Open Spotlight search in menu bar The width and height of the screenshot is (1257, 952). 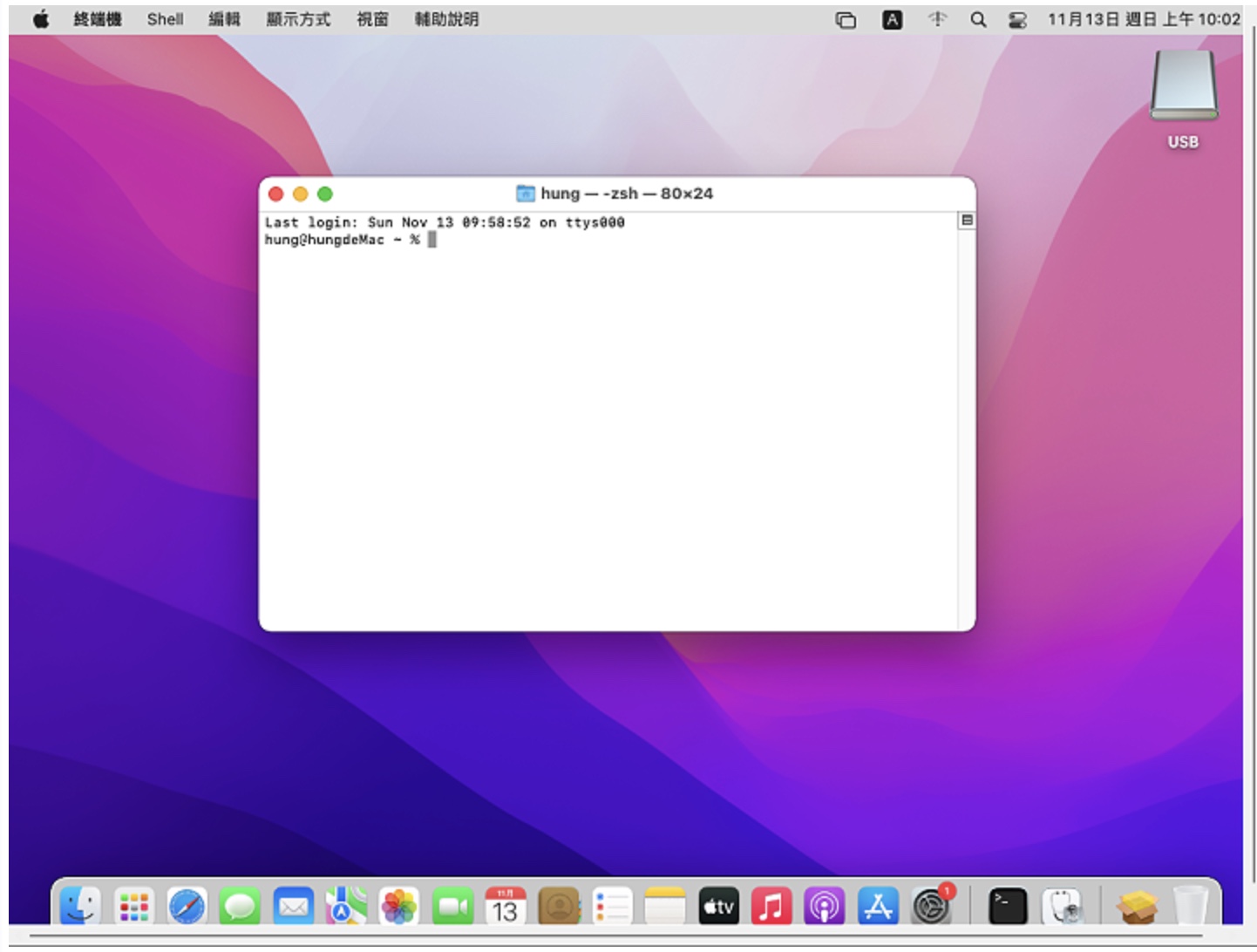click(x=978, y=19)
